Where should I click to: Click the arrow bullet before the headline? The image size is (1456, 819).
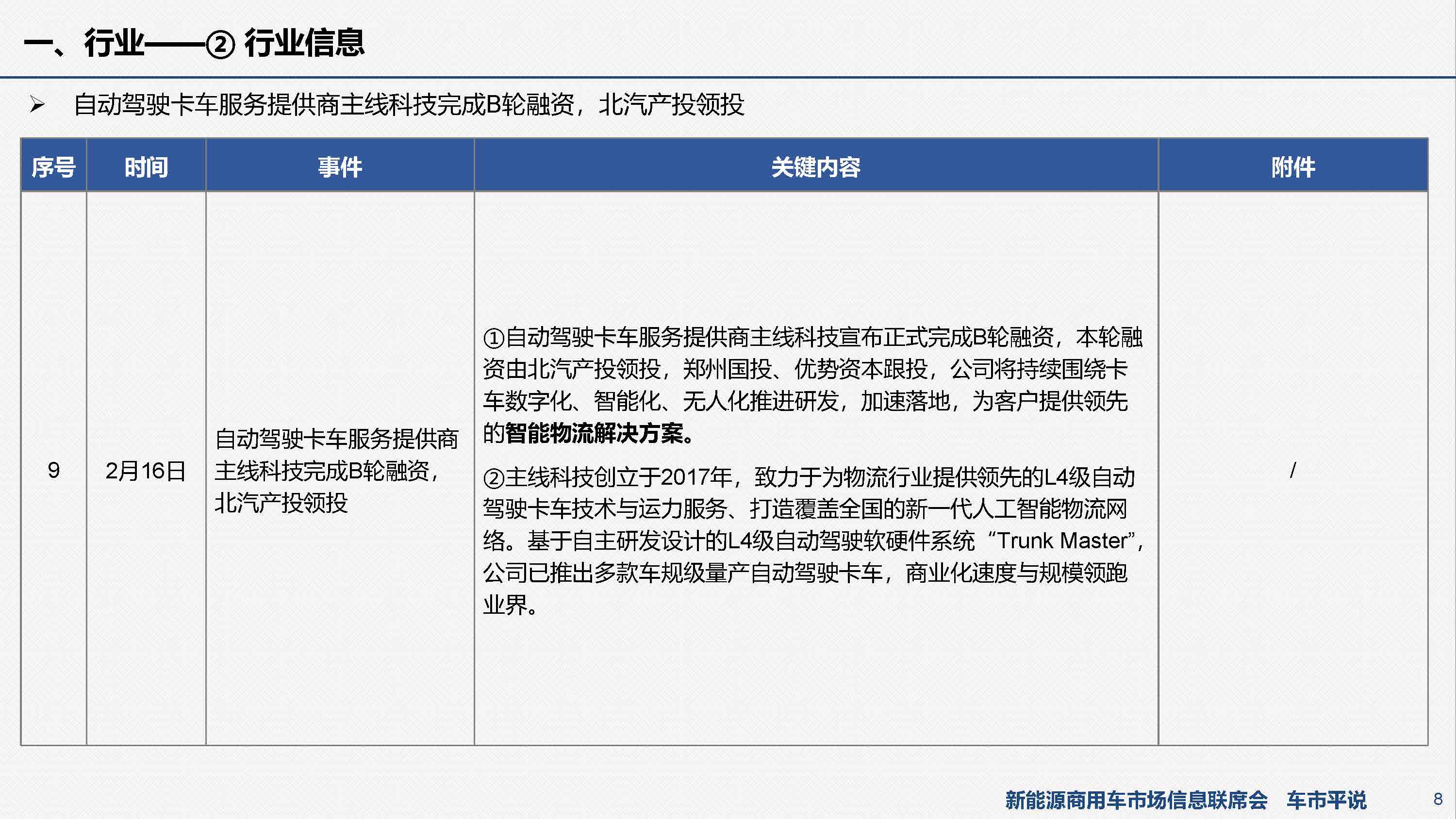coord(37,105)
